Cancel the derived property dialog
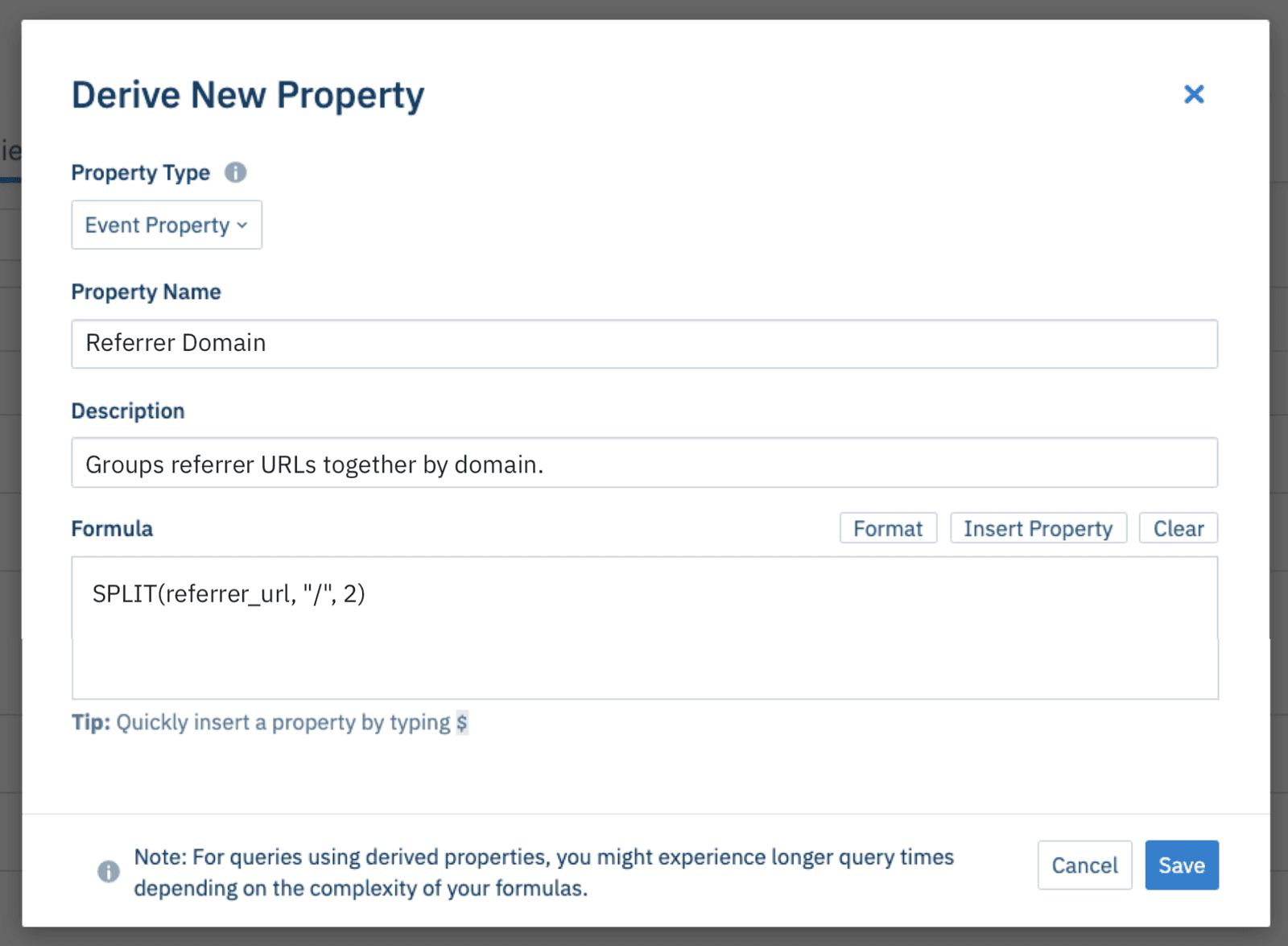 pos(1084,865)
